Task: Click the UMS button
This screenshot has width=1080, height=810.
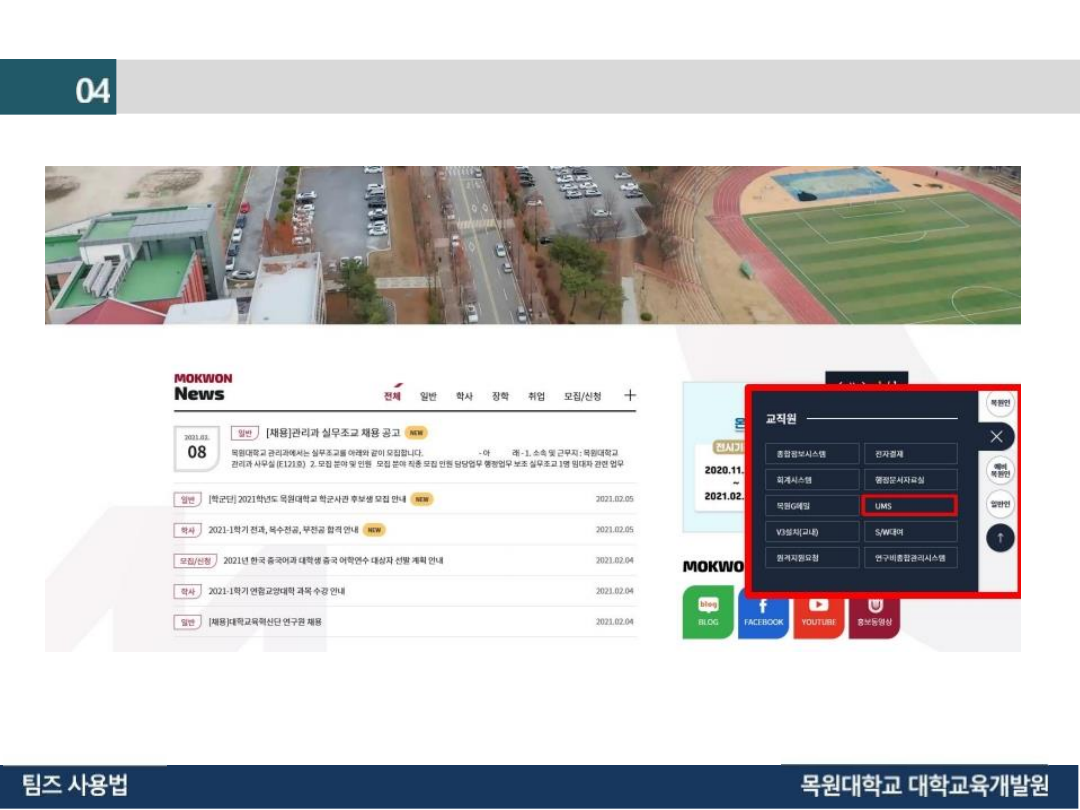Action: [909, 506]
